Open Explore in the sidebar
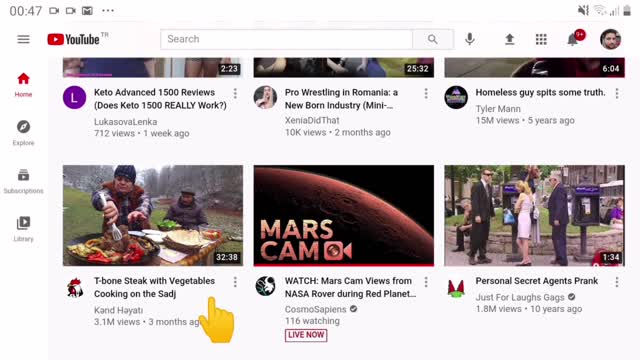 click(x=23, y=133)
